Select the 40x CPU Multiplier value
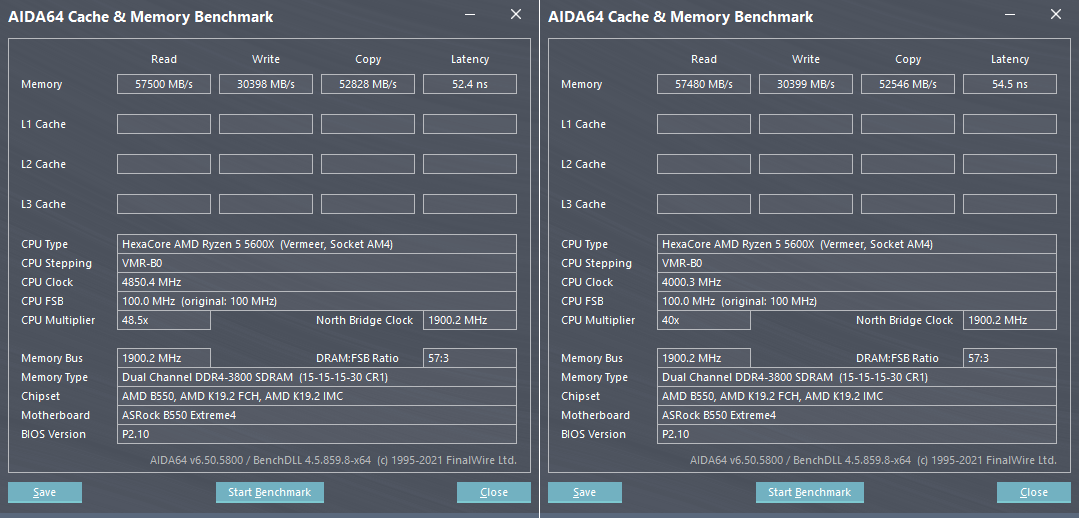The width and height of the screenshot is (1079, 518). click(704, 320)
